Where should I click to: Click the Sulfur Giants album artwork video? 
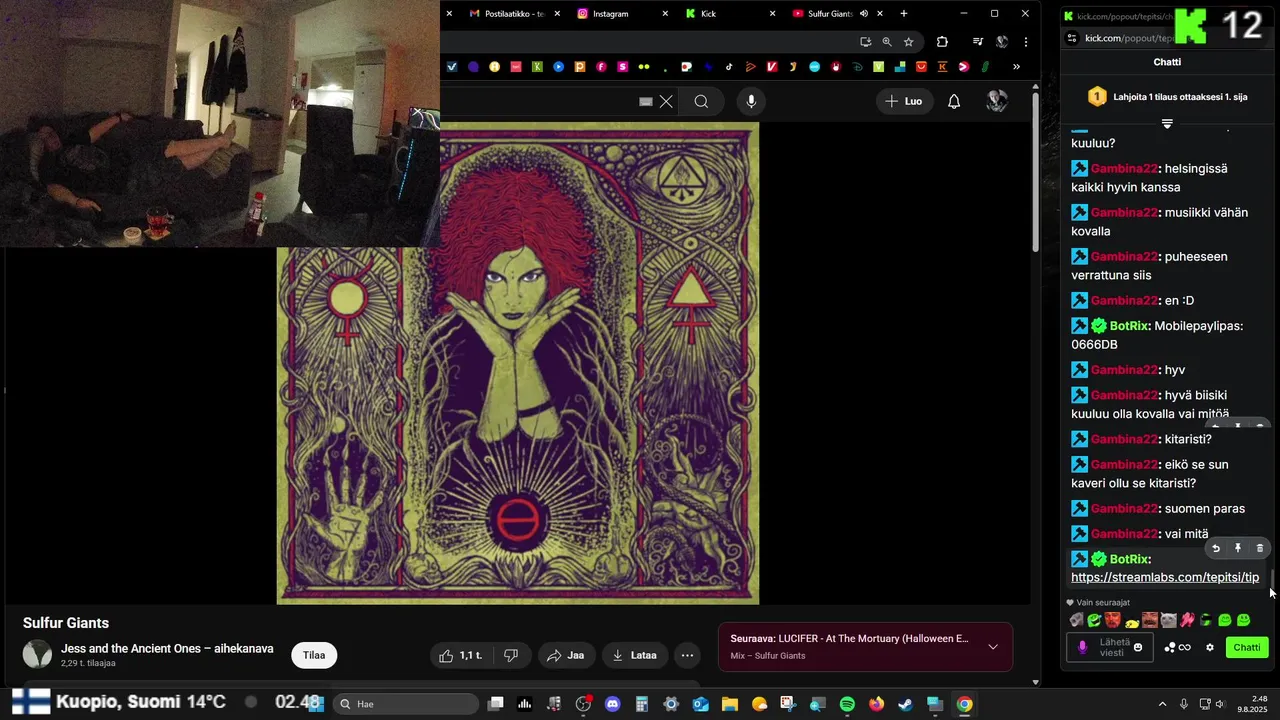tap(518, 363)
